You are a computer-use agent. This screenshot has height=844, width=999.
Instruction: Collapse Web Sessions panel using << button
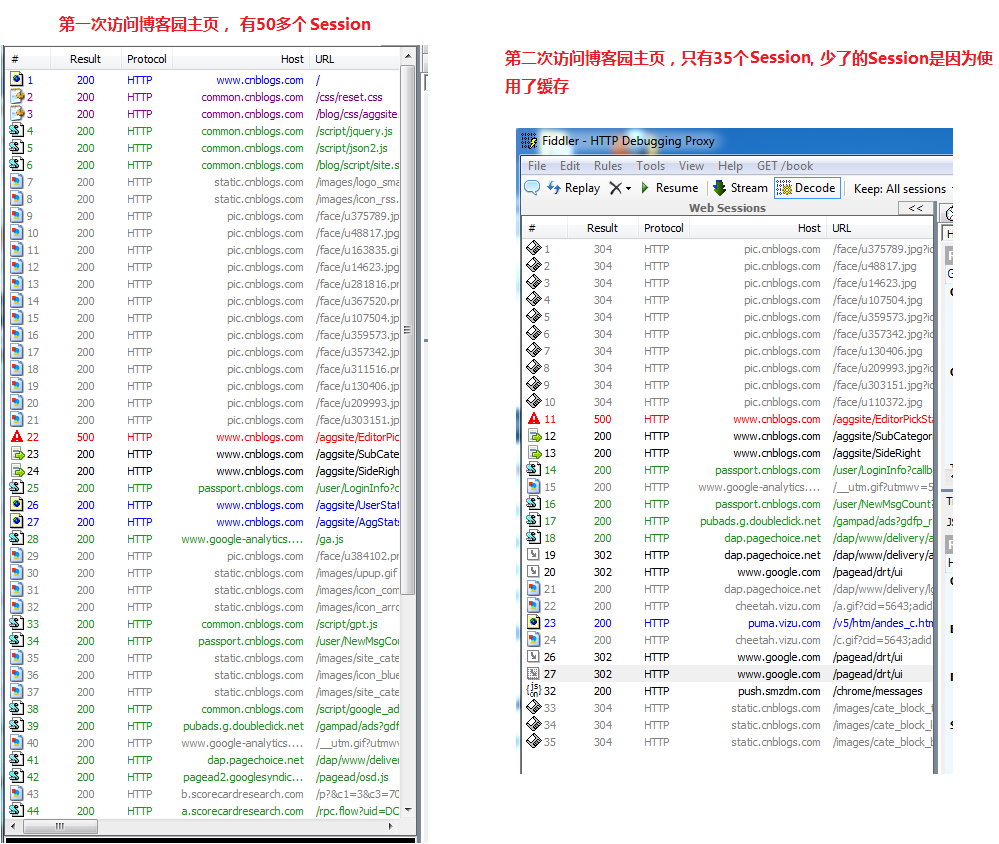(x=915, y=208)
